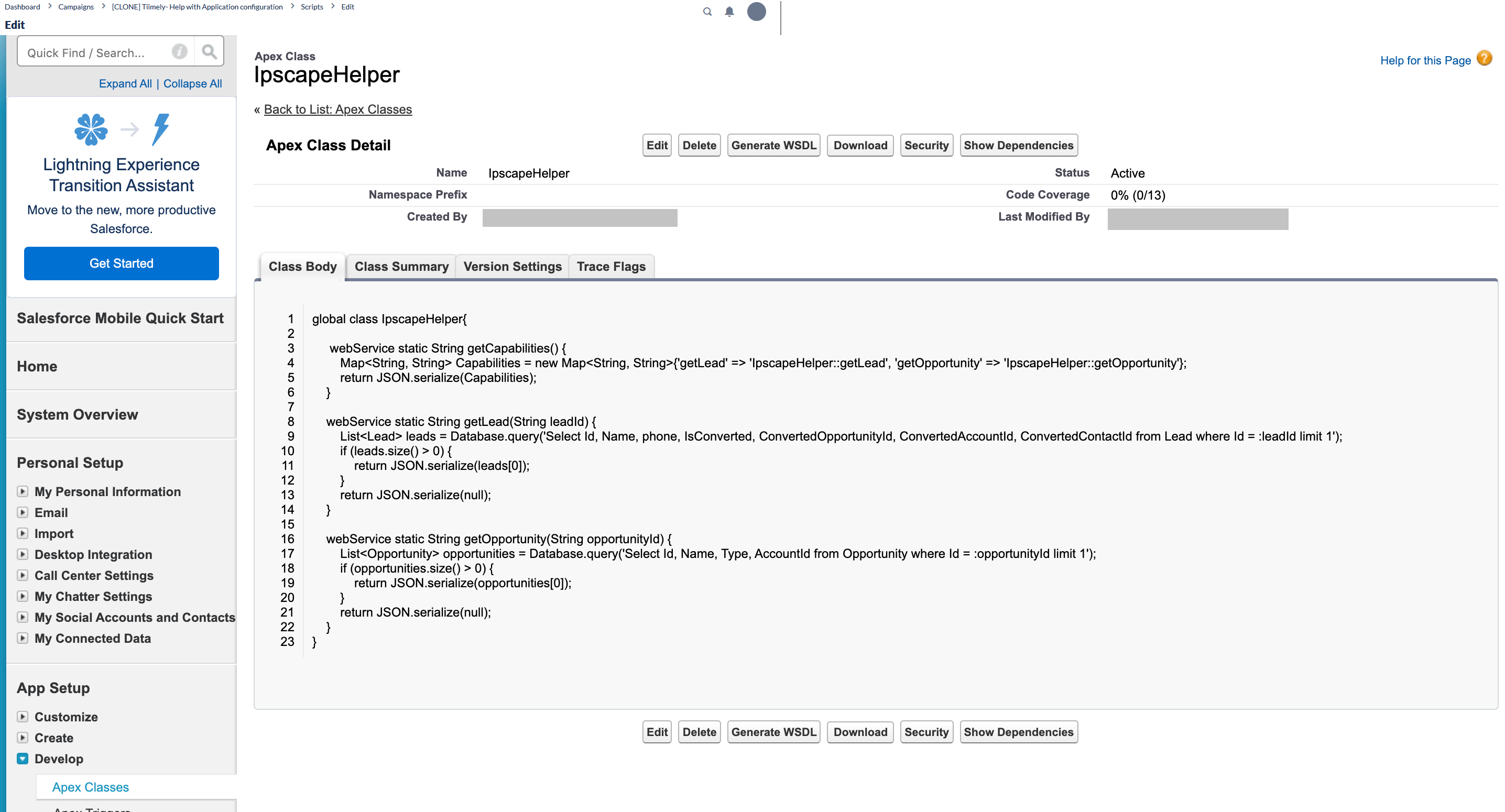The height and width of the screenshot is (812, 1505).
Task: Select the Version Settings tab
Action: (512, 266)
